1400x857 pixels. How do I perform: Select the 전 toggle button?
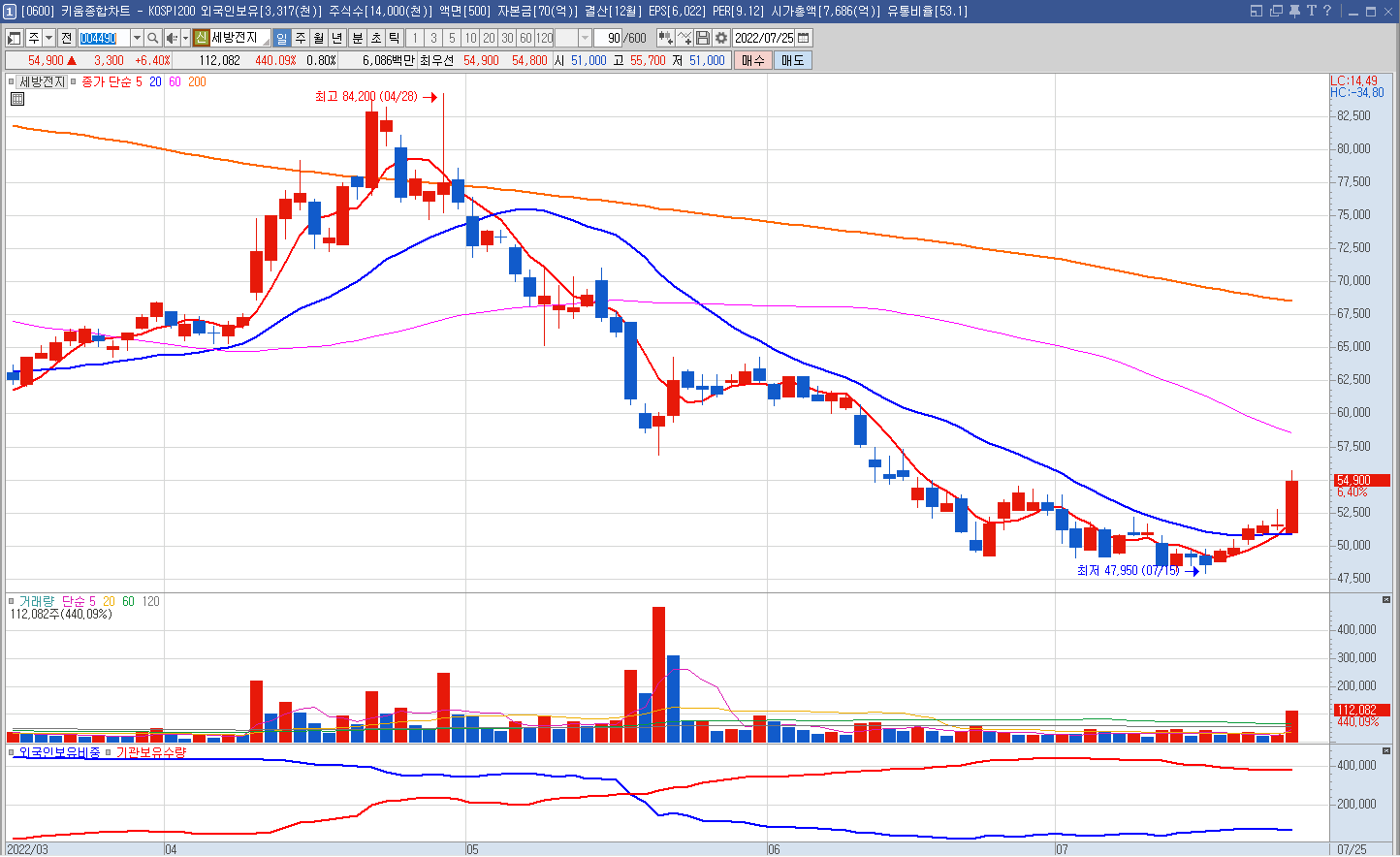coord(66,38)
